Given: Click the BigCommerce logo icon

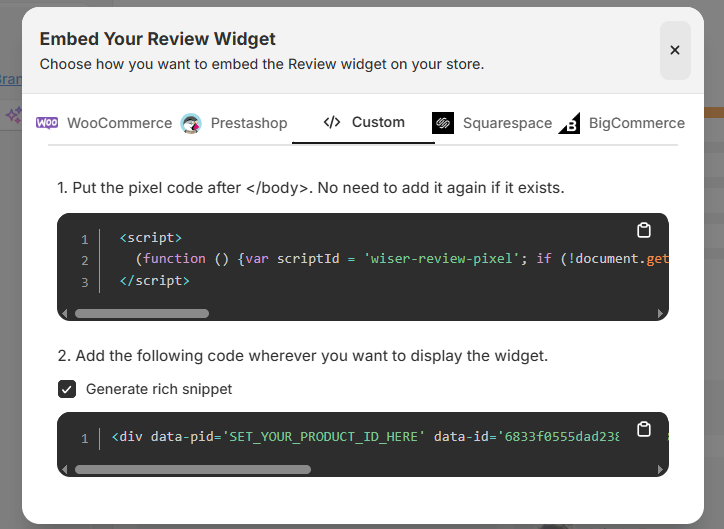Looking at the screenshot, I should tap(570, 123).
